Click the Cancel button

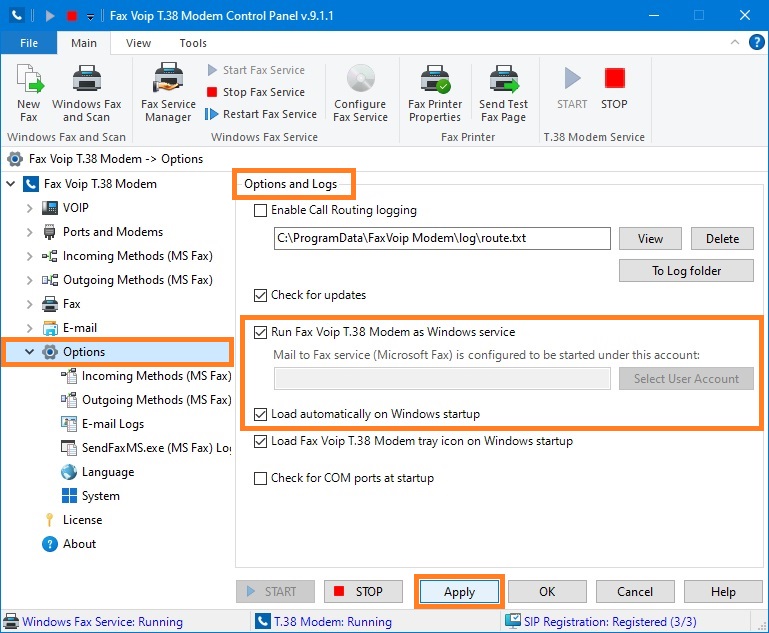coord(635,592)
